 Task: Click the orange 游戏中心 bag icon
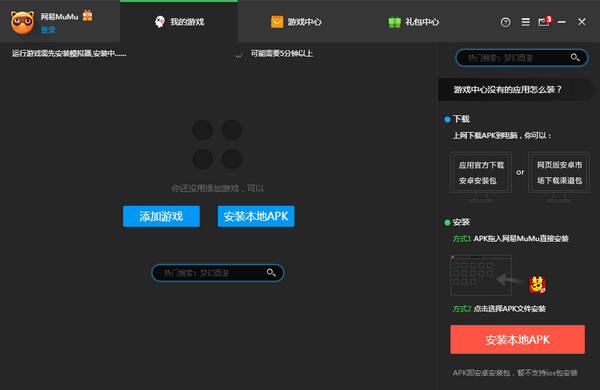277,22
